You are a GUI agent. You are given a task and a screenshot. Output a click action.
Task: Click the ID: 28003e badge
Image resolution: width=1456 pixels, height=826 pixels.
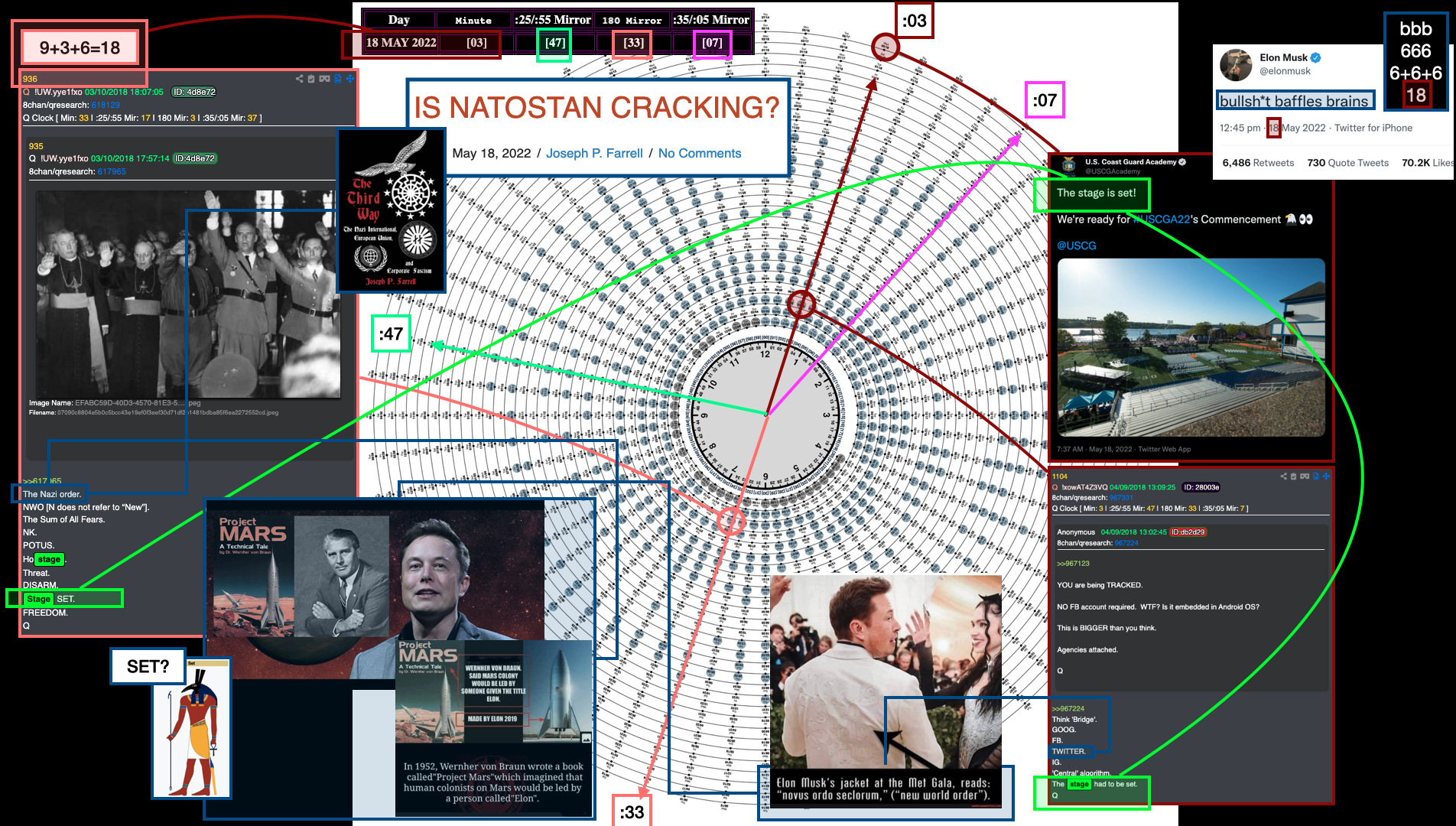point(1201,487)
